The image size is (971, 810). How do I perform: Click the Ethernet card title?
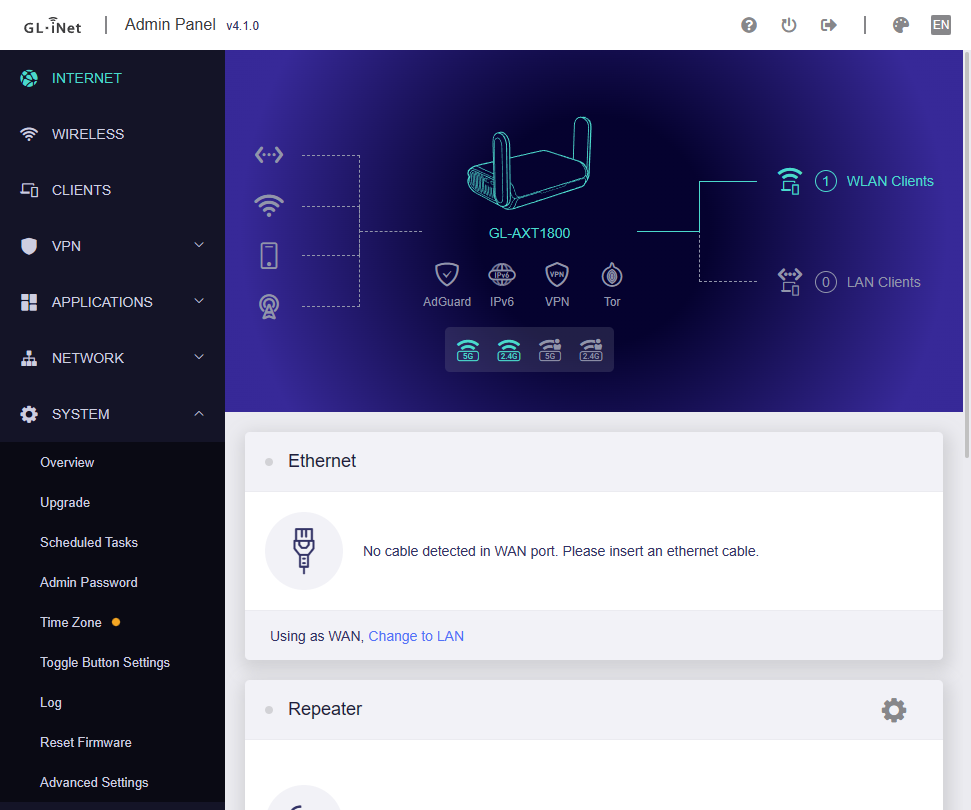[322, 461]
